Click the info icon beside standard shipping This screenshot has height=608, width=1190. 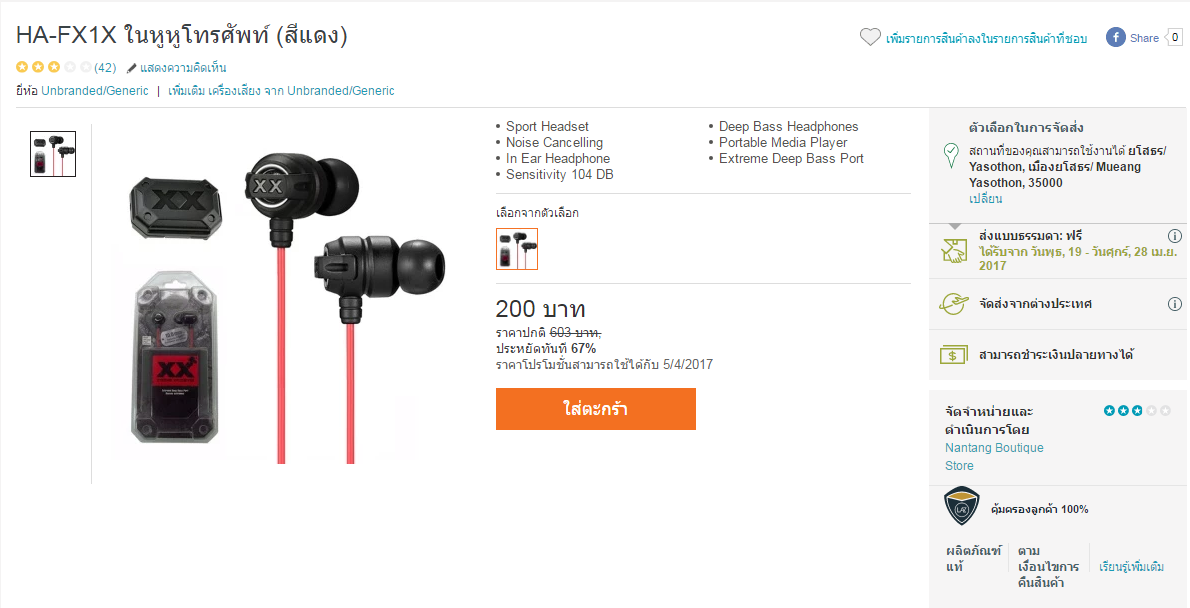point(1174,236)
